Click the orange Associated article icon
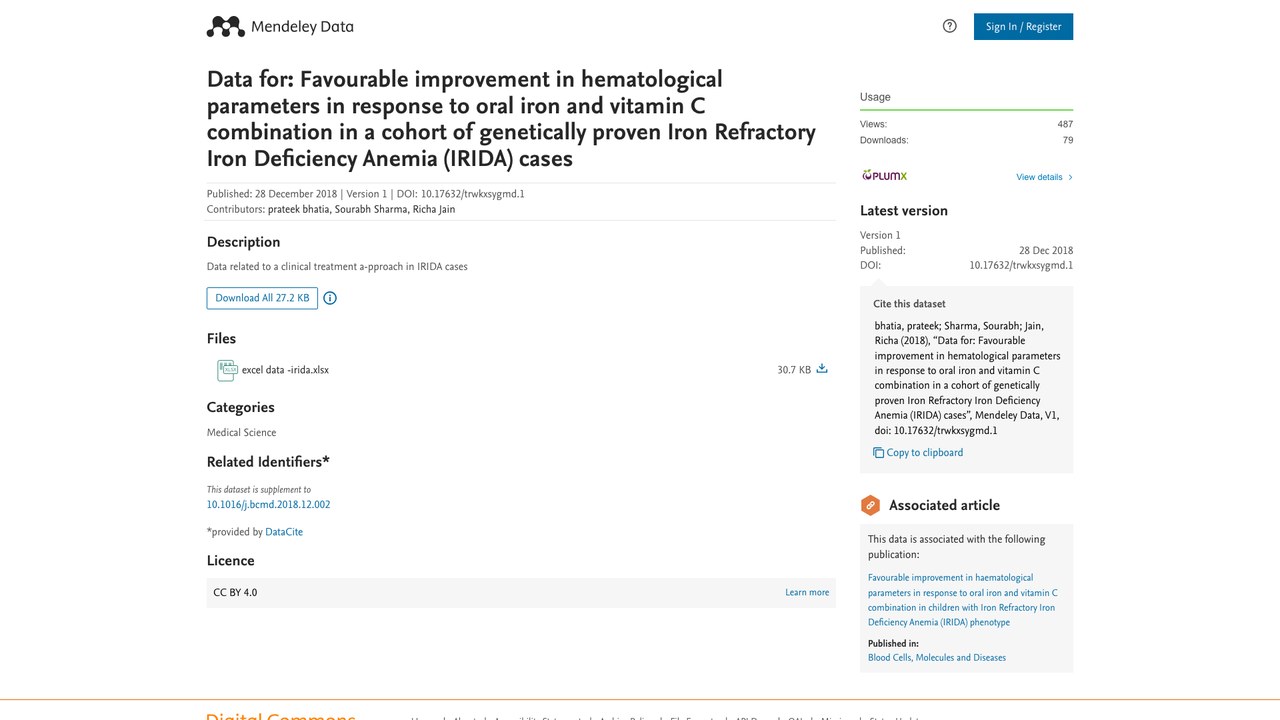The height and width of the screenshot is (720, 1280). (871, 506)
